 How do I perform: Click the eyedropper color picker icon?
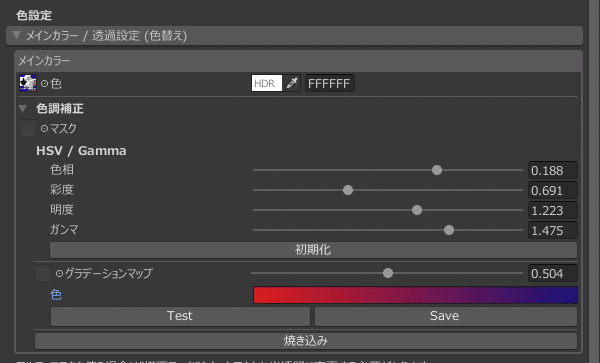point(292,83)
